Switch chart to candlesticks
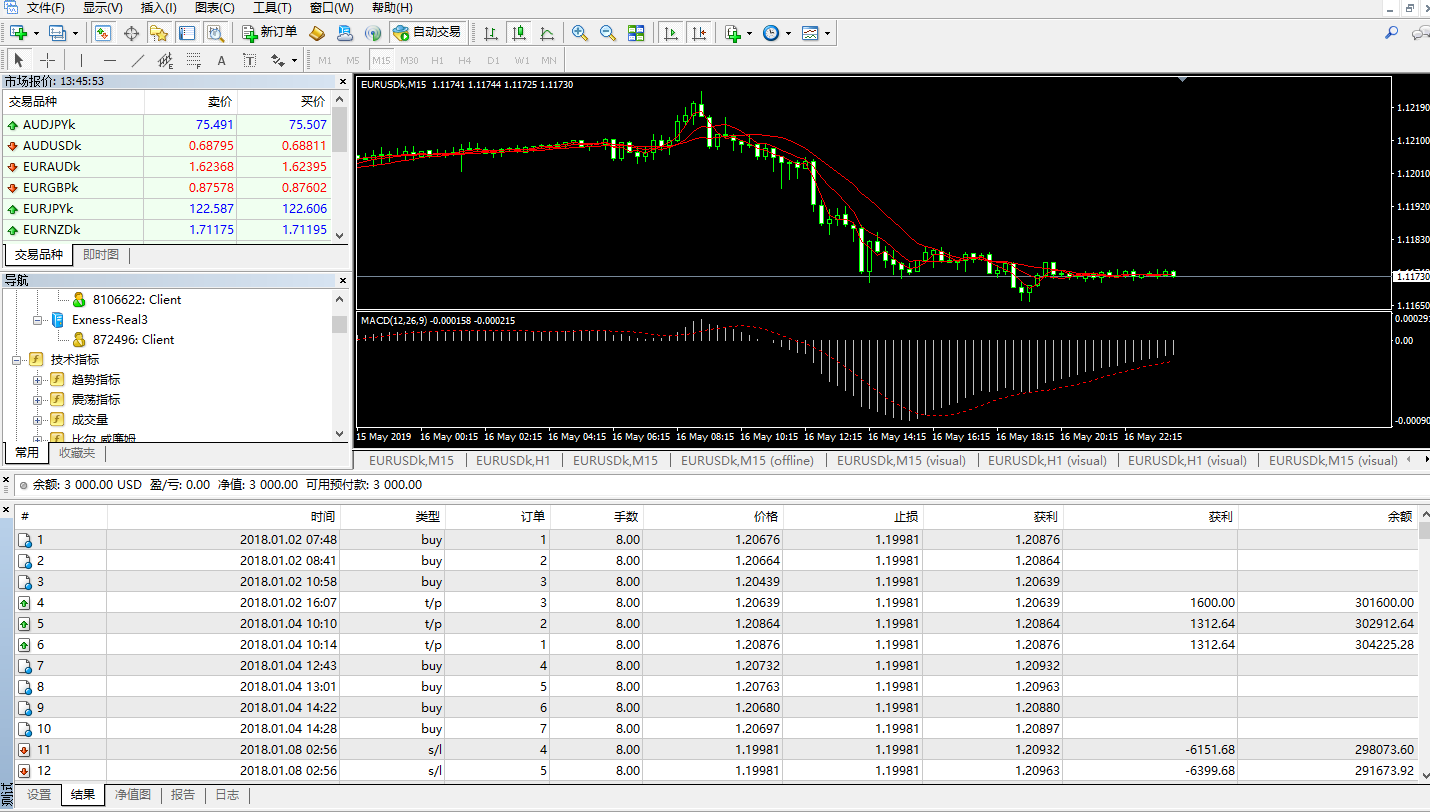1430x812 pixels. pos(519,33)
